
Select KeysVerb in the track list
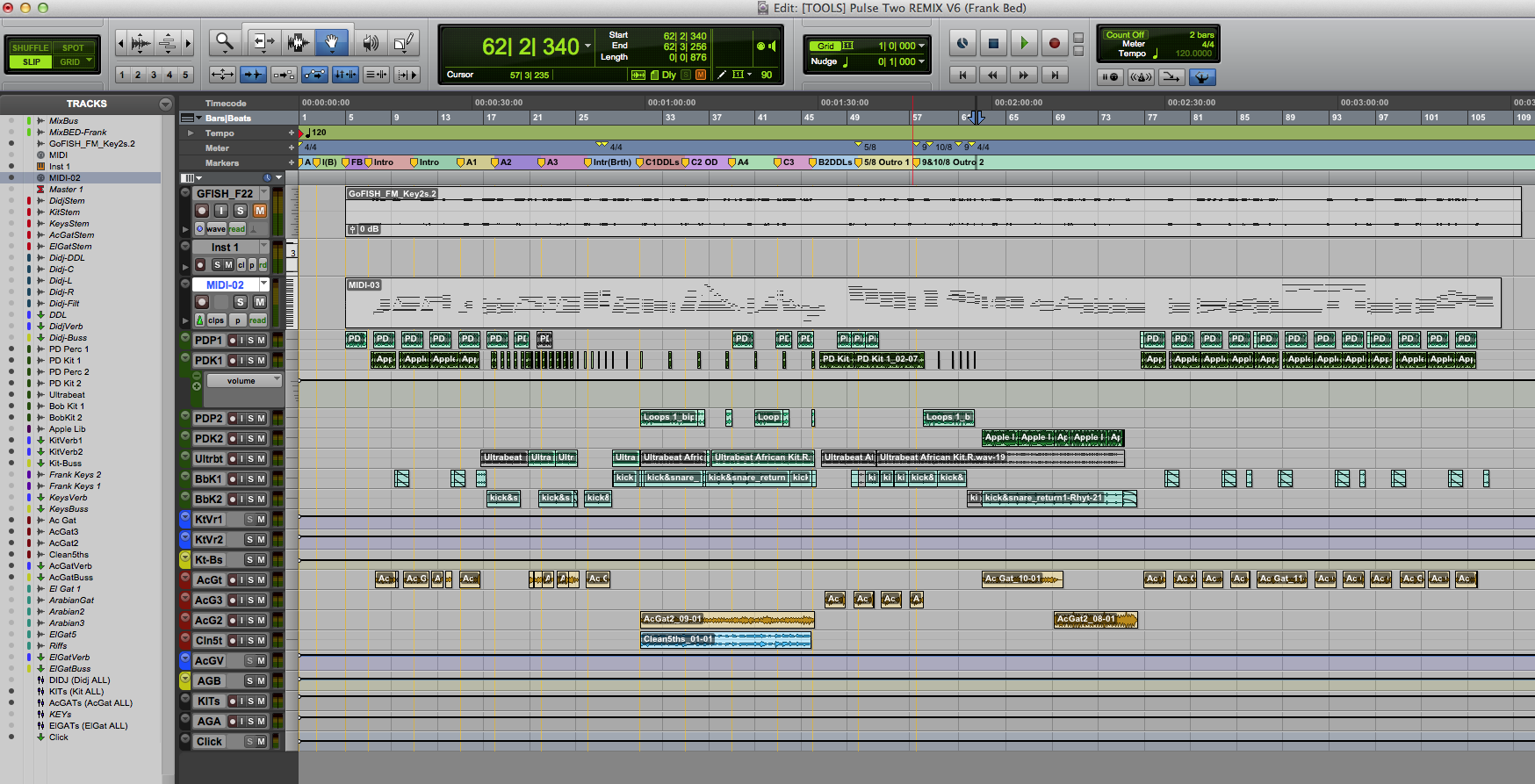point(68,498)
